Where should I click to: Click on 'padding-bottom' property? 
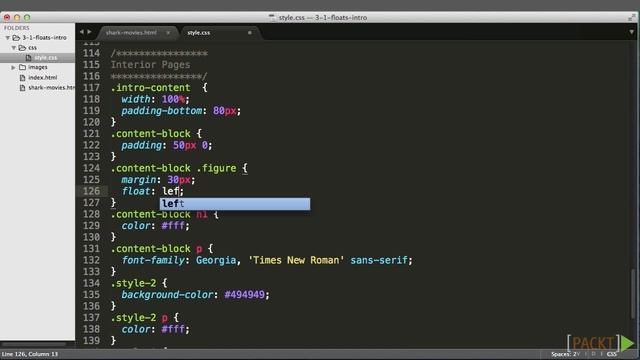162,111
